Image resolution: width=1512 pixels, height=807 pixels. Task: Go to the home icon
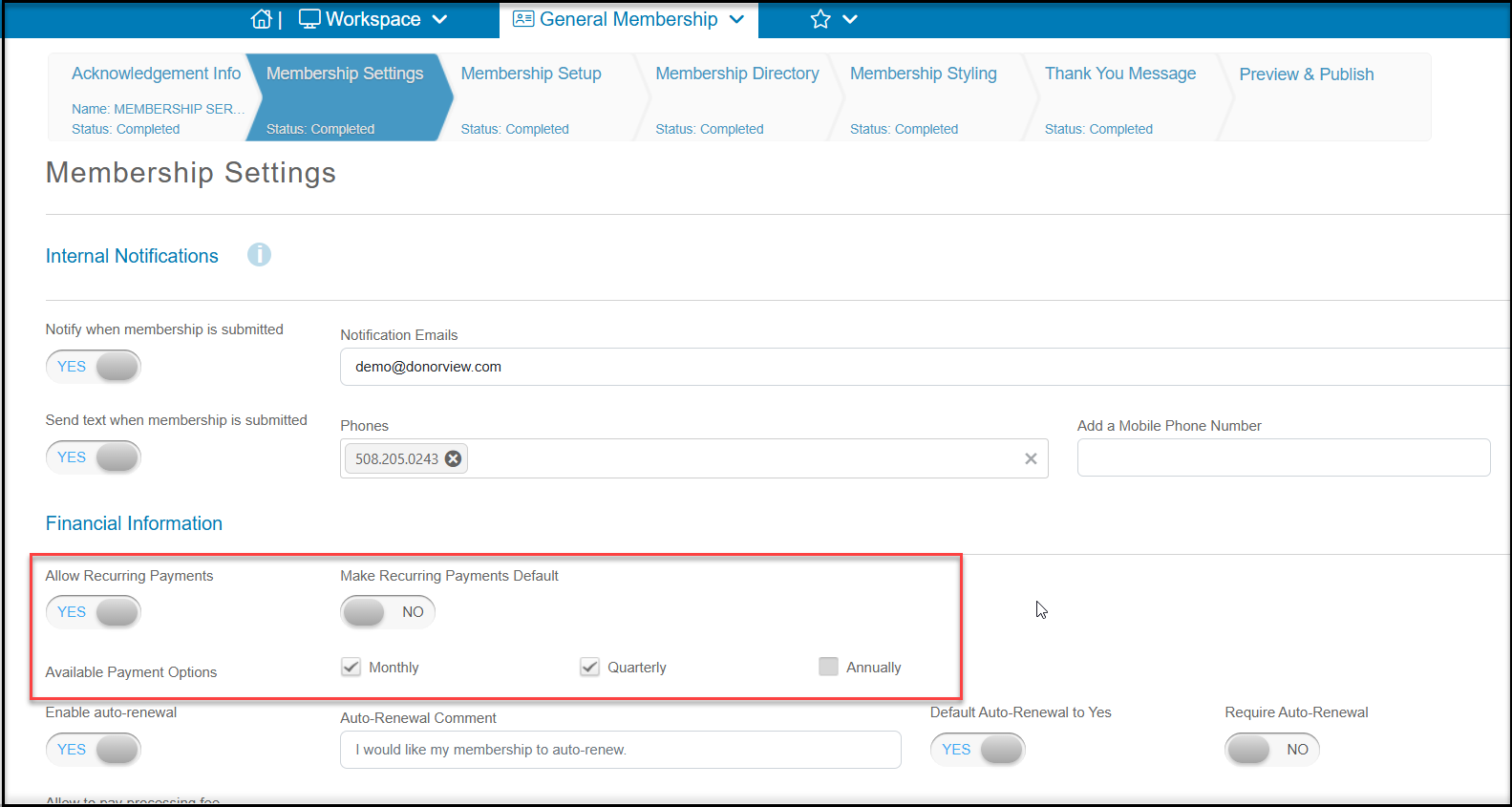[261, 19]
